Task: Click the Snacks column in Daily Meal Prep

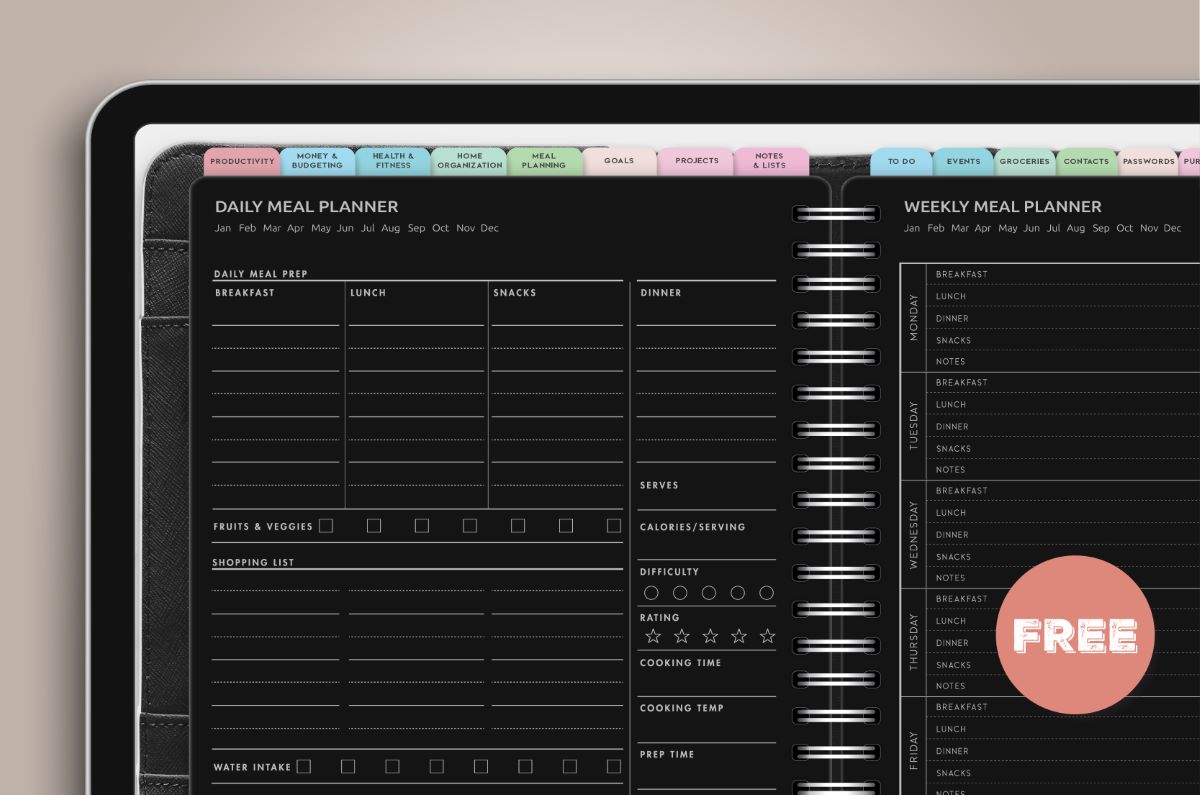Action: pyautogui.click(x=556, y=395)
